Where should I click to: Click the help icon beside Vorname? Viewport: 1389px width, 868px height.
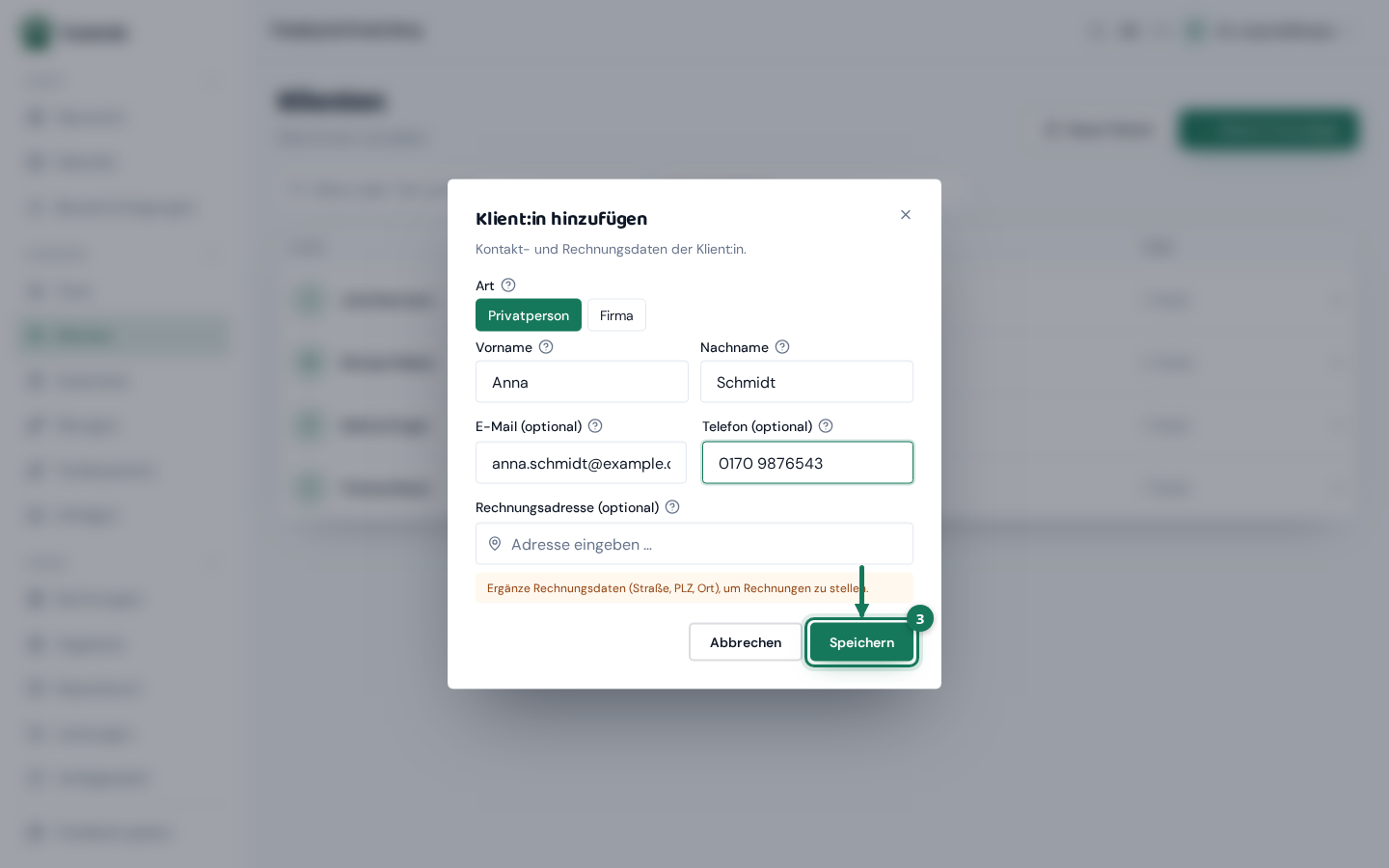[x=546, y=347]
